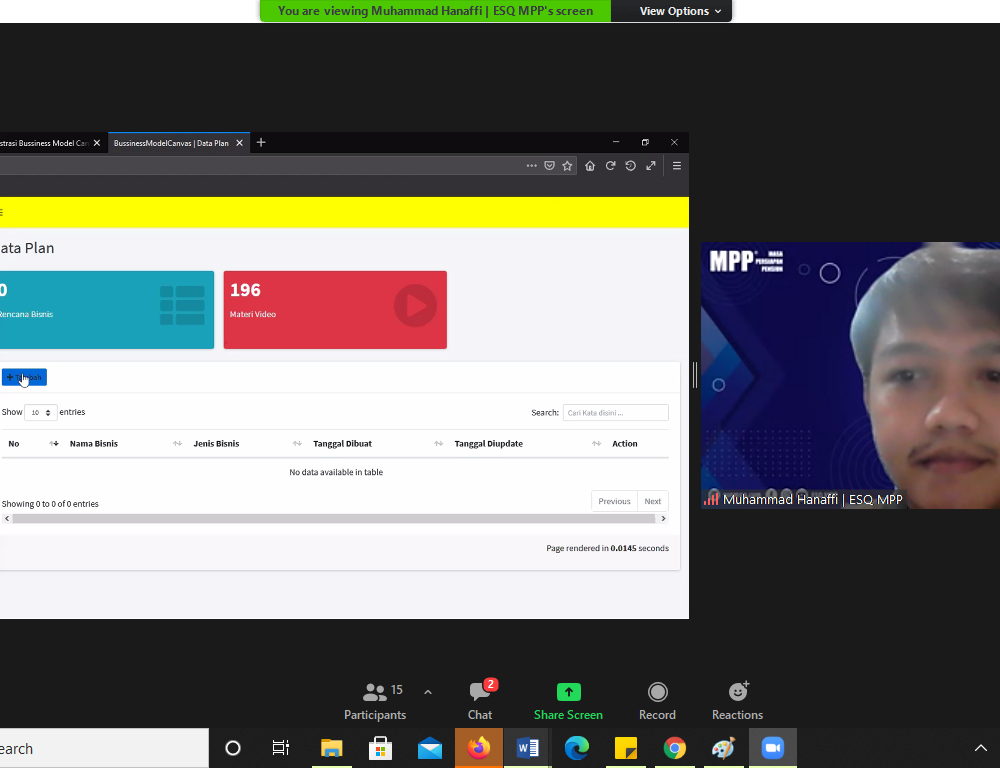Sort table by Nama Bisnis column

[x=94, y=444]
